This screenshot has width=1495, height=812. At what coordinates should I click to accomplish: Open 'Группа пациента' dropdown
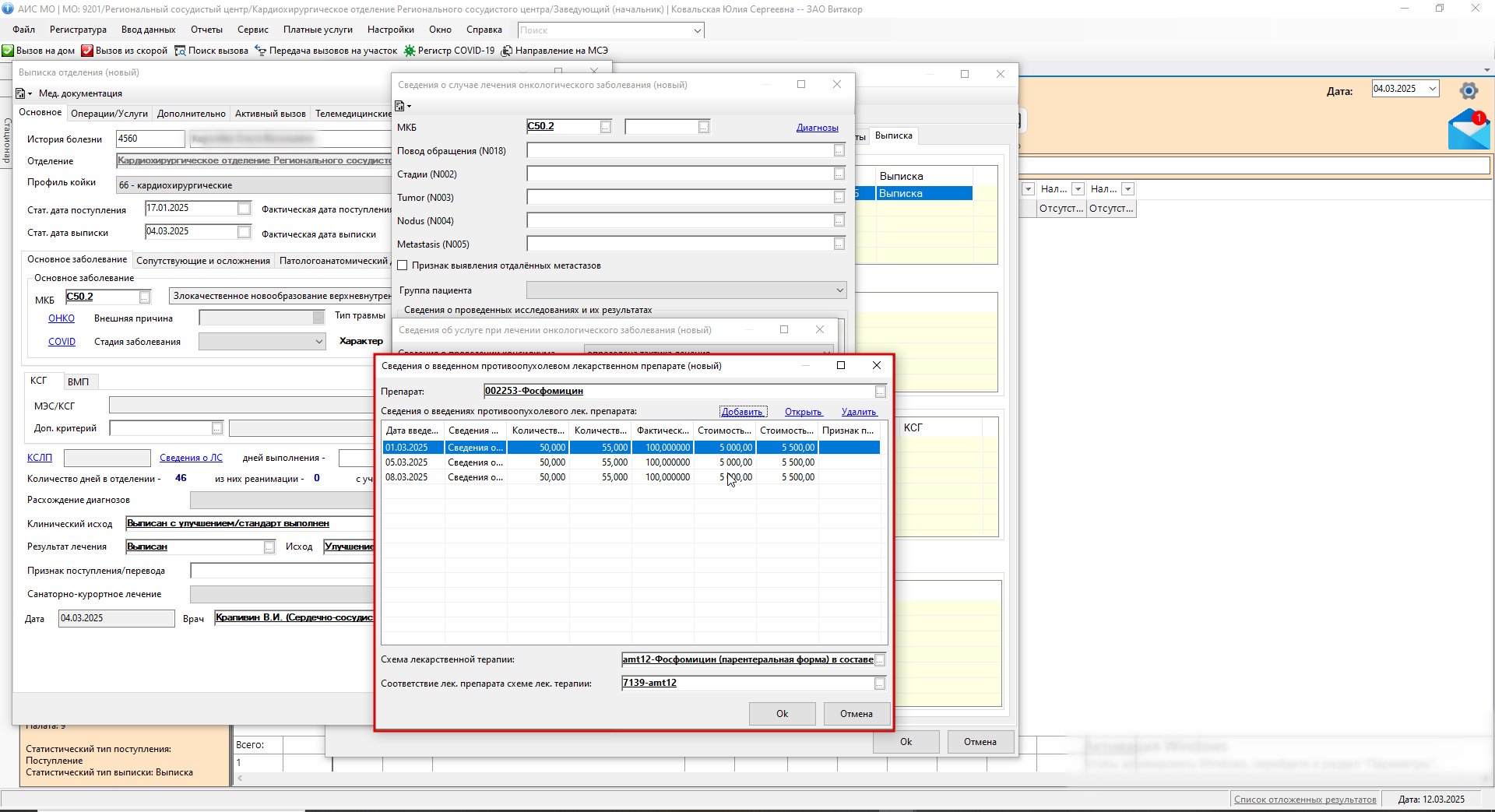click(x=839, y=290)
